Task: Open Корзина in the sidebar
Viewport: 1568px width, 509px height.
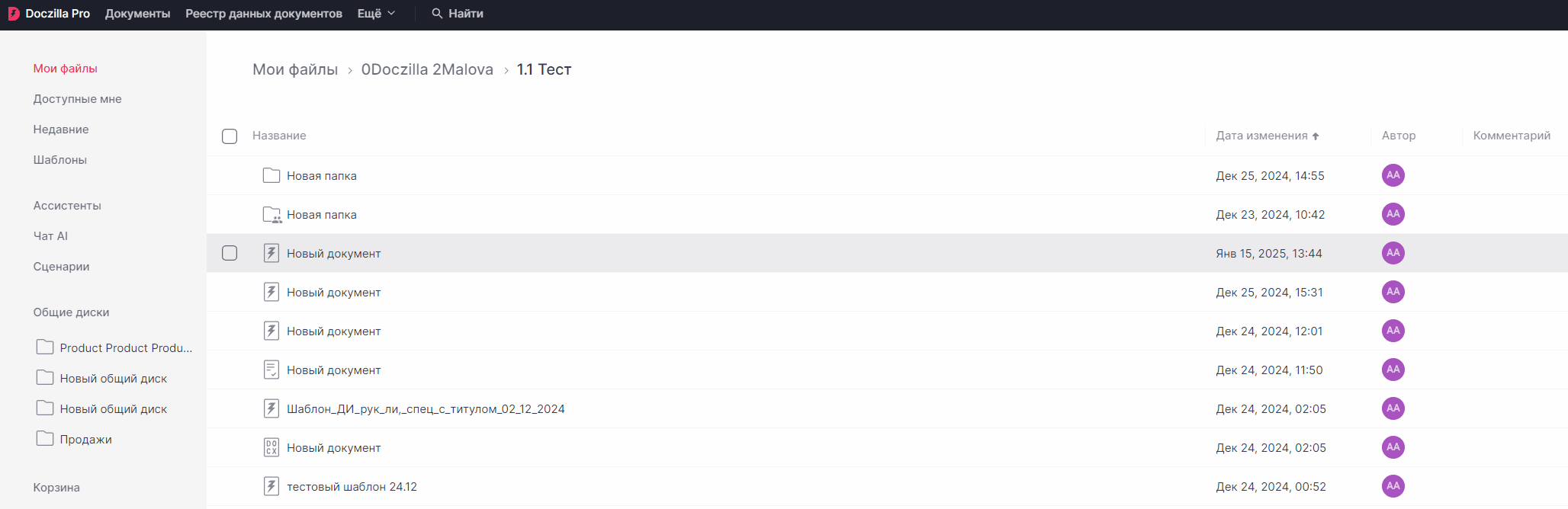Action: 56,488
